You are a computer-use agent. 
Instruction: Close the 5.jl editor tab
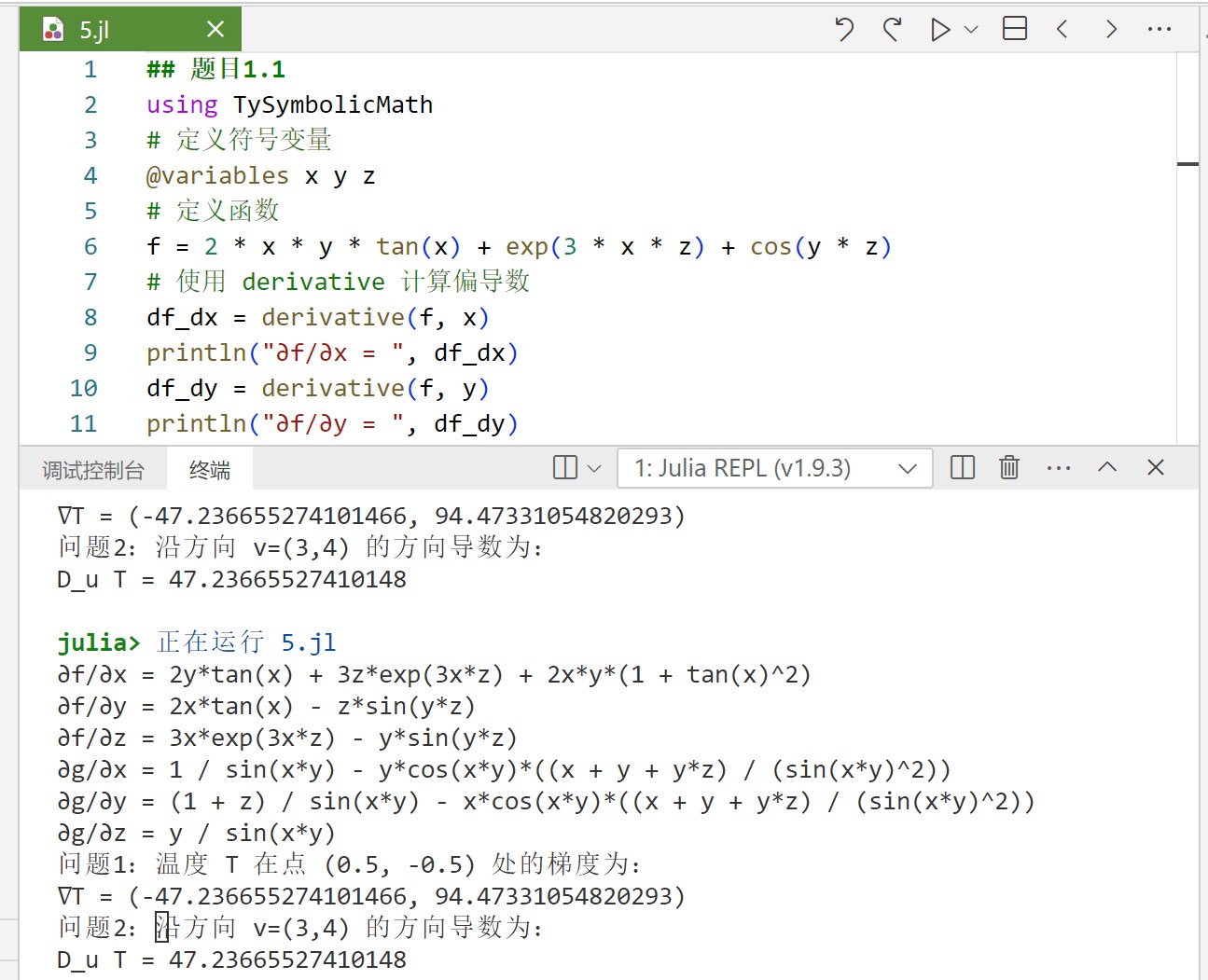[x=215, y=30]
